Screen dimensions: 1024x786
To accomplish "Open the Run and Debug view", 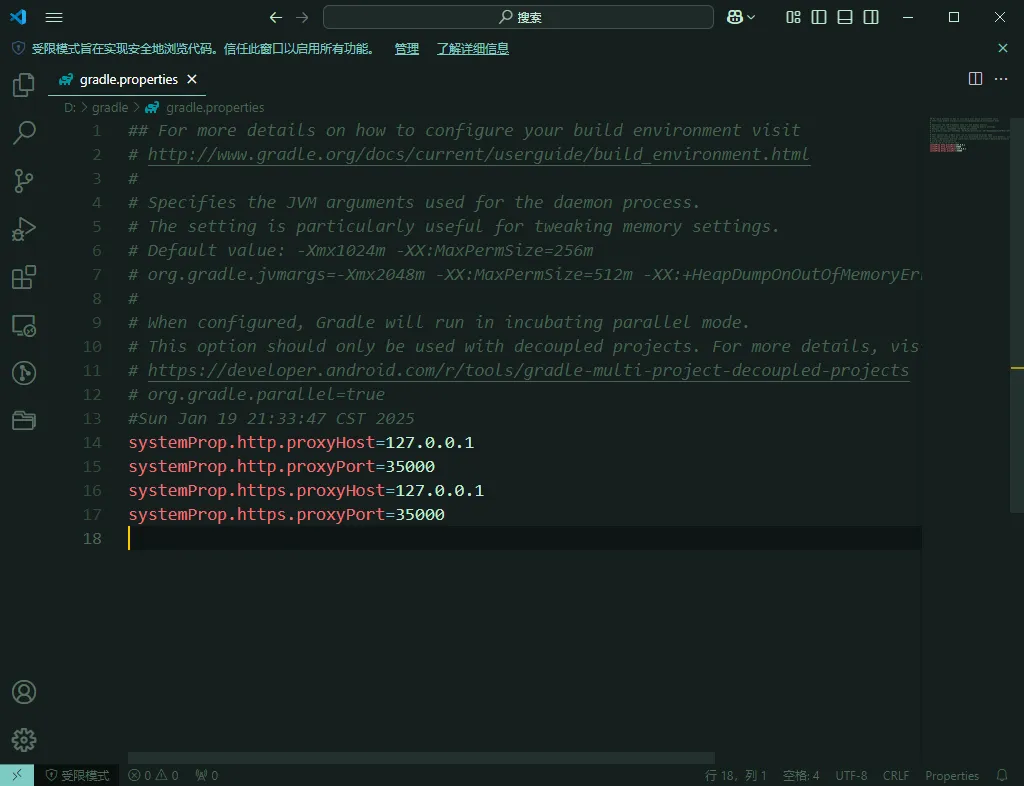I will pyautogui.click(x=24, y=229).
